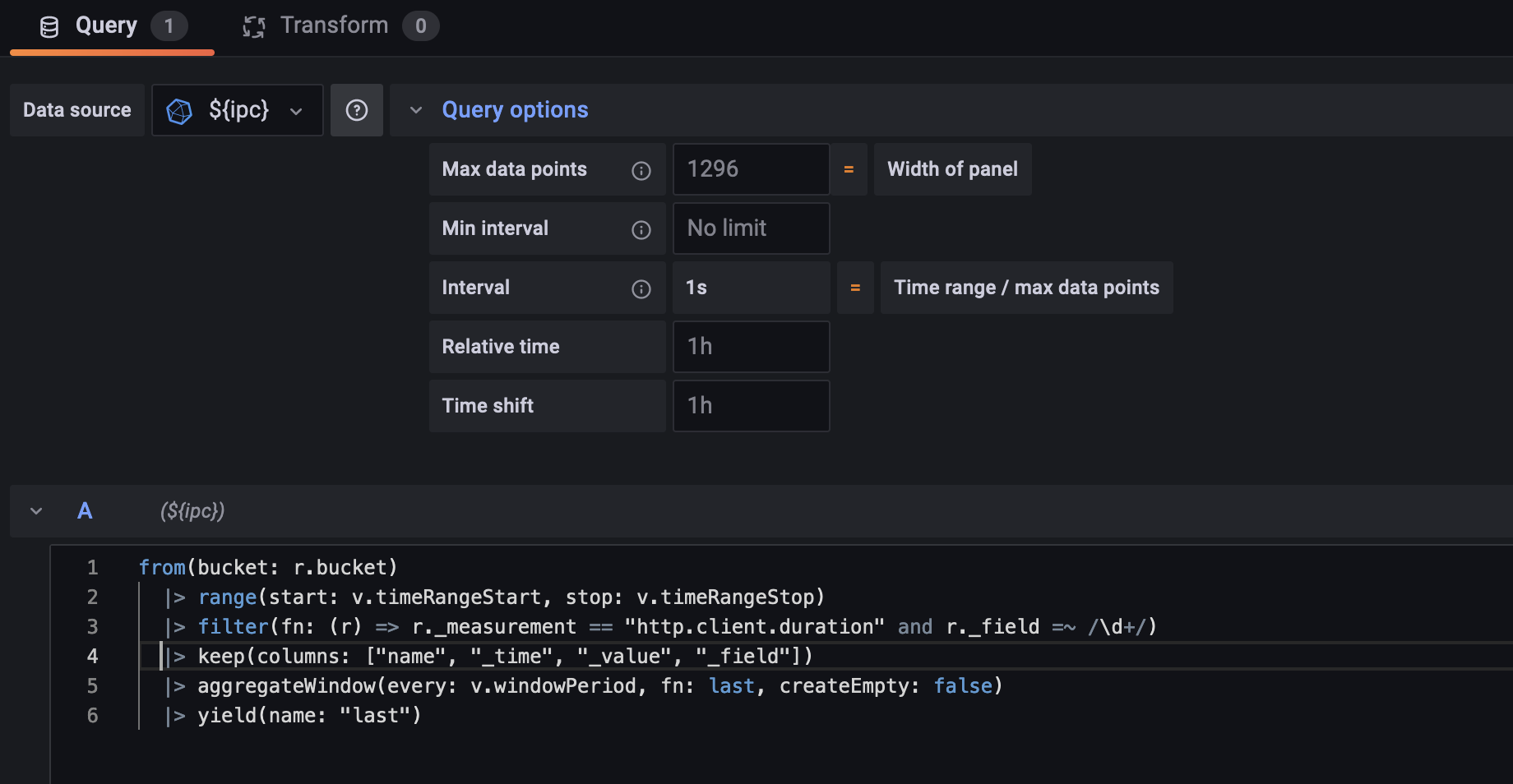Open the Max data points info tooltip
The image size is (1513, 784).
(x=641, y=170)
